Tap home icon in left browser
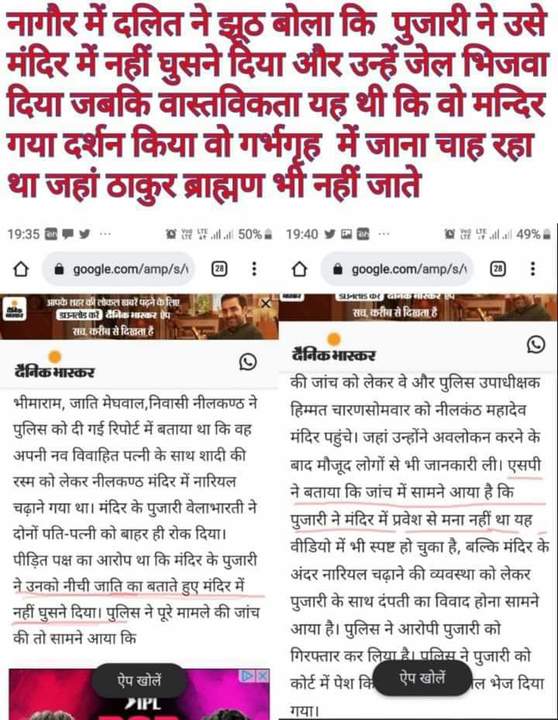 coord(21,269)
